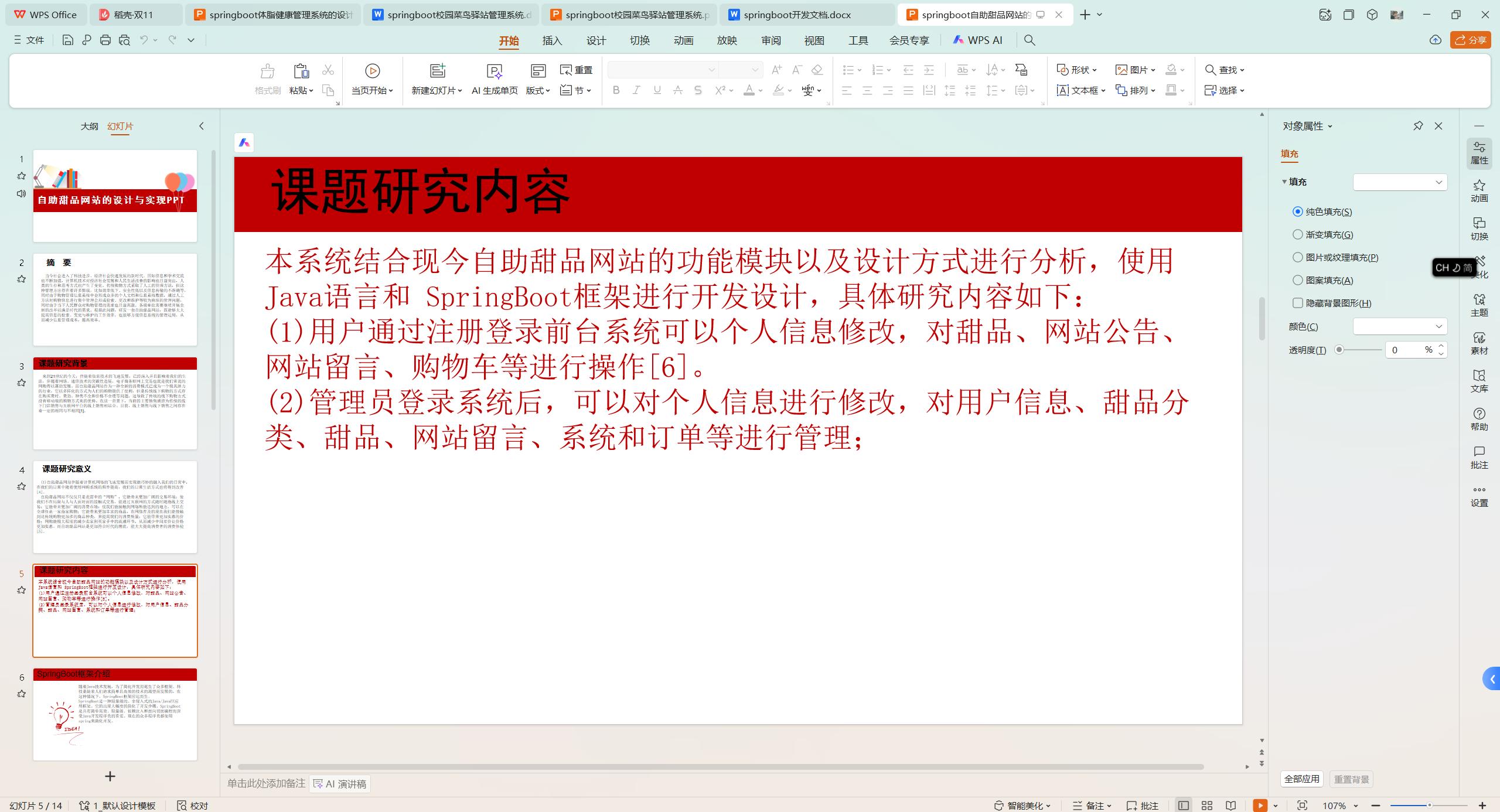1500x812 pixels.
Task: Click the WPS AI floating icon above slide
Action: (x=244, y=142)
